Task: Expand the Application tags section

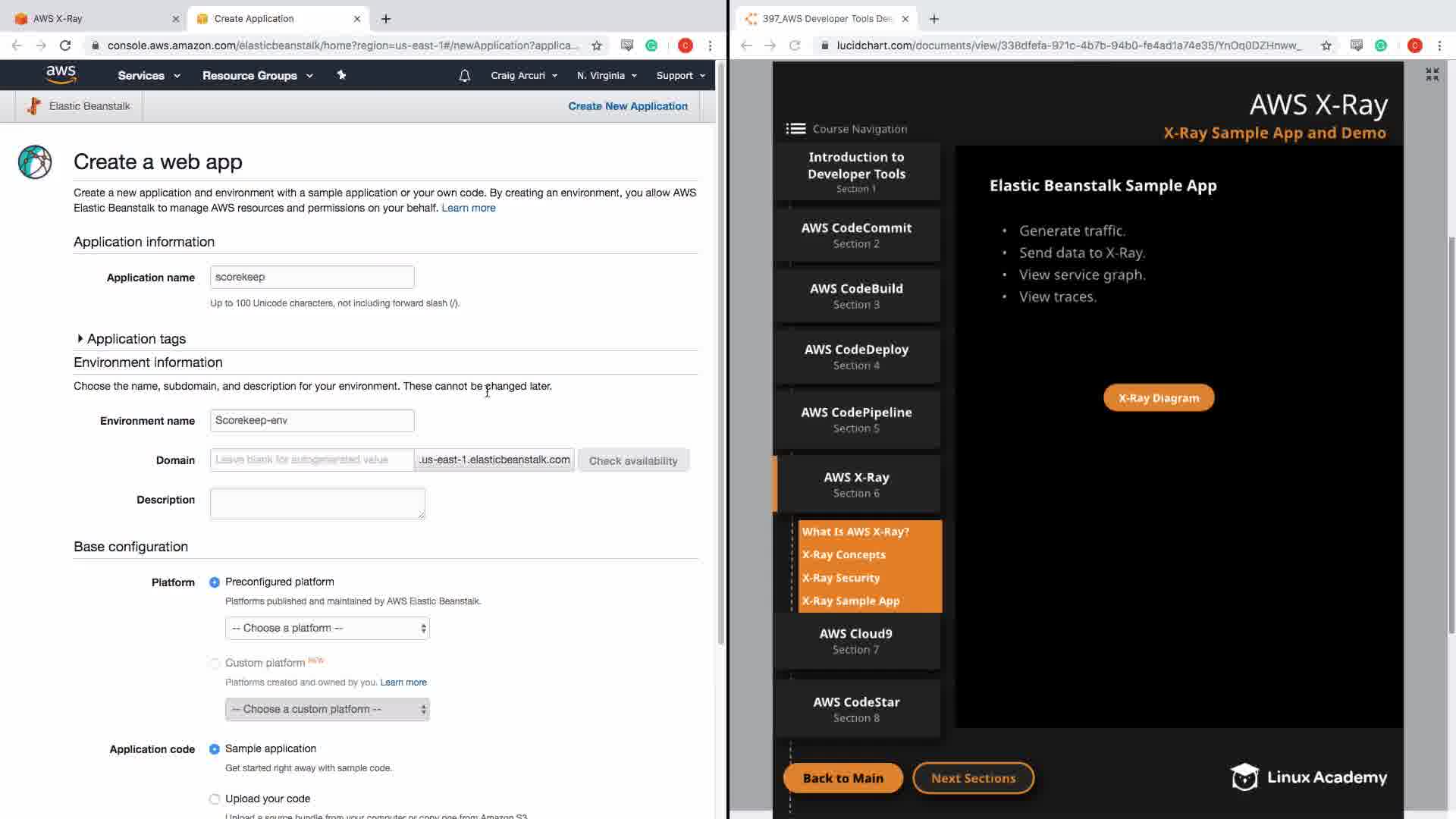Action: [80, 339]
